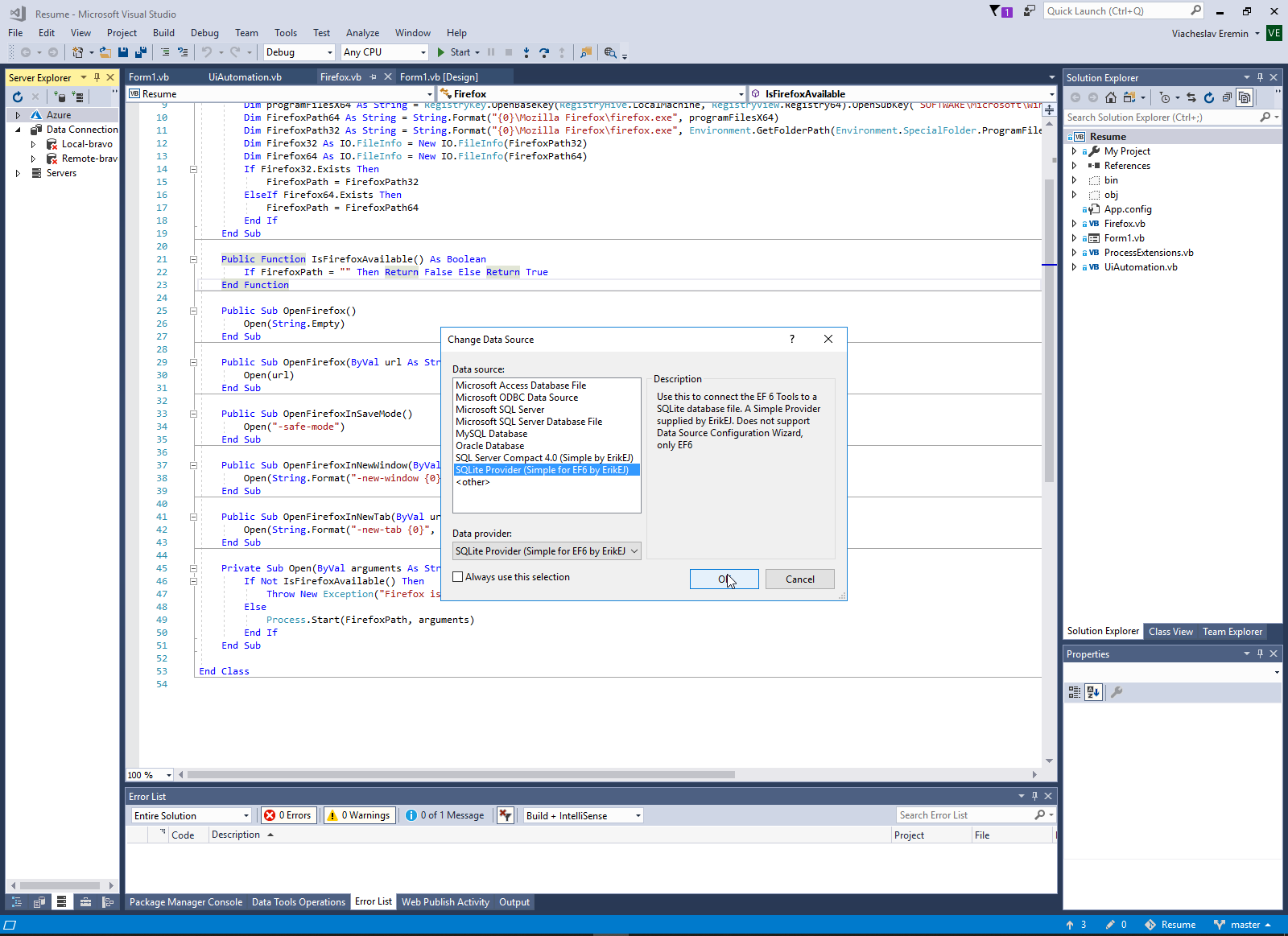Viewport: 1288px width, 936px height.
Task: Enable Always use this selection checkbox
Action: 458,577
